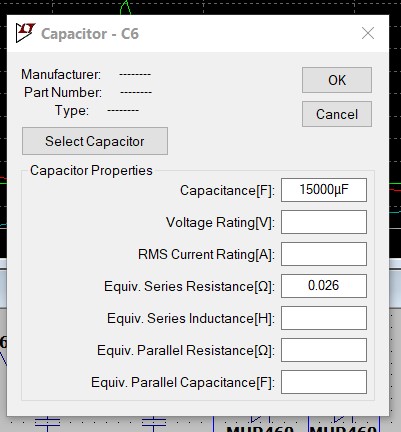
Task: Focus the Equiv. Parallel Resistance field
Action: tap(324, 350)
